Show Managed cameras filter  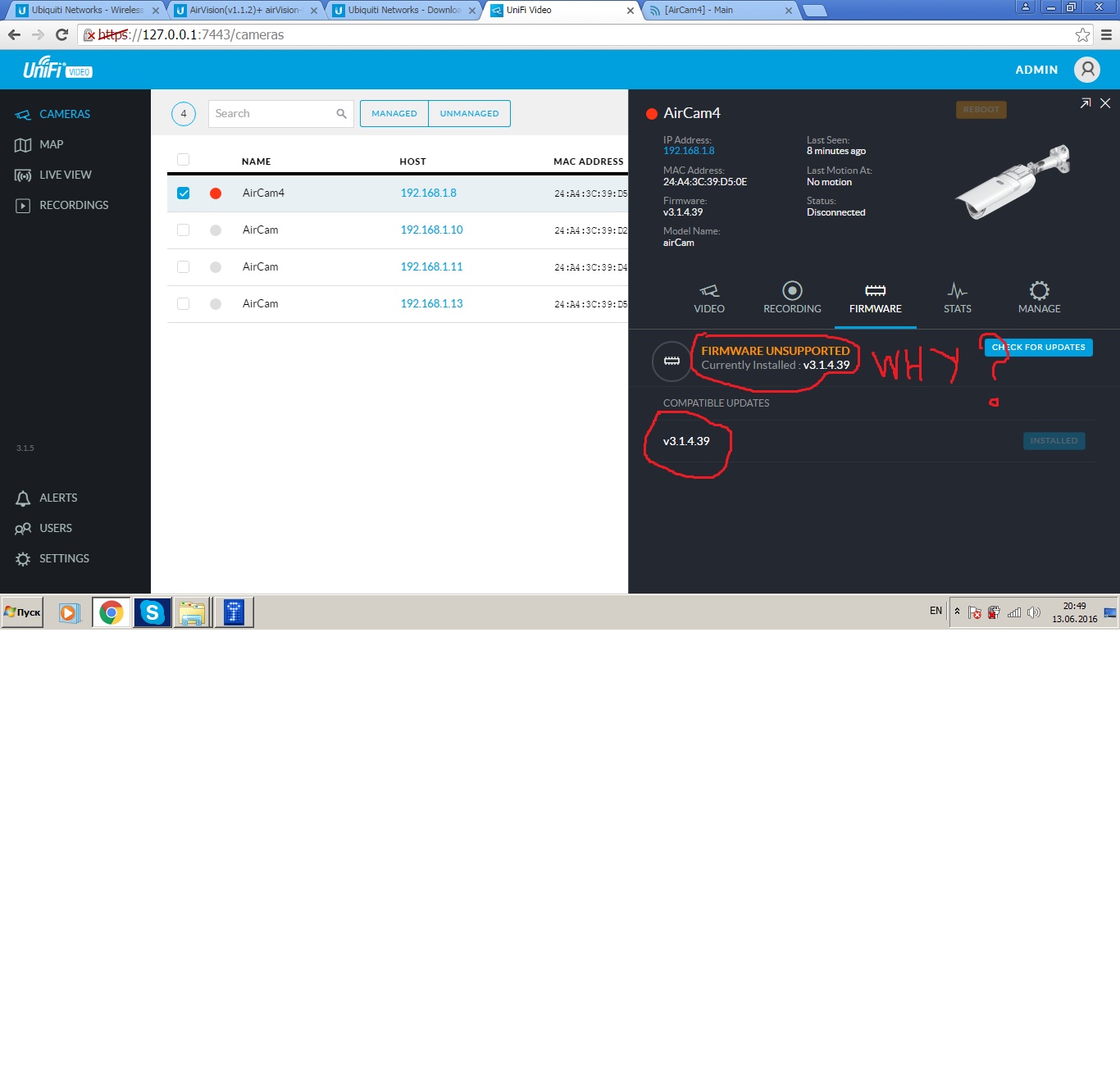click(394, 114)
